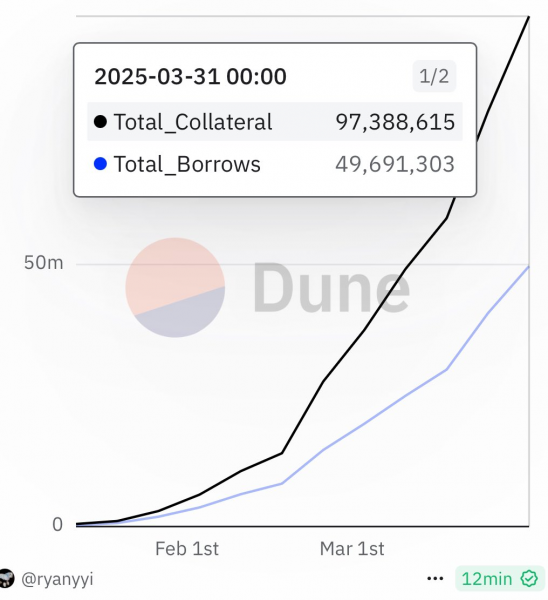
Task: Click the Dune watermark logo circle
Action: 175,287
